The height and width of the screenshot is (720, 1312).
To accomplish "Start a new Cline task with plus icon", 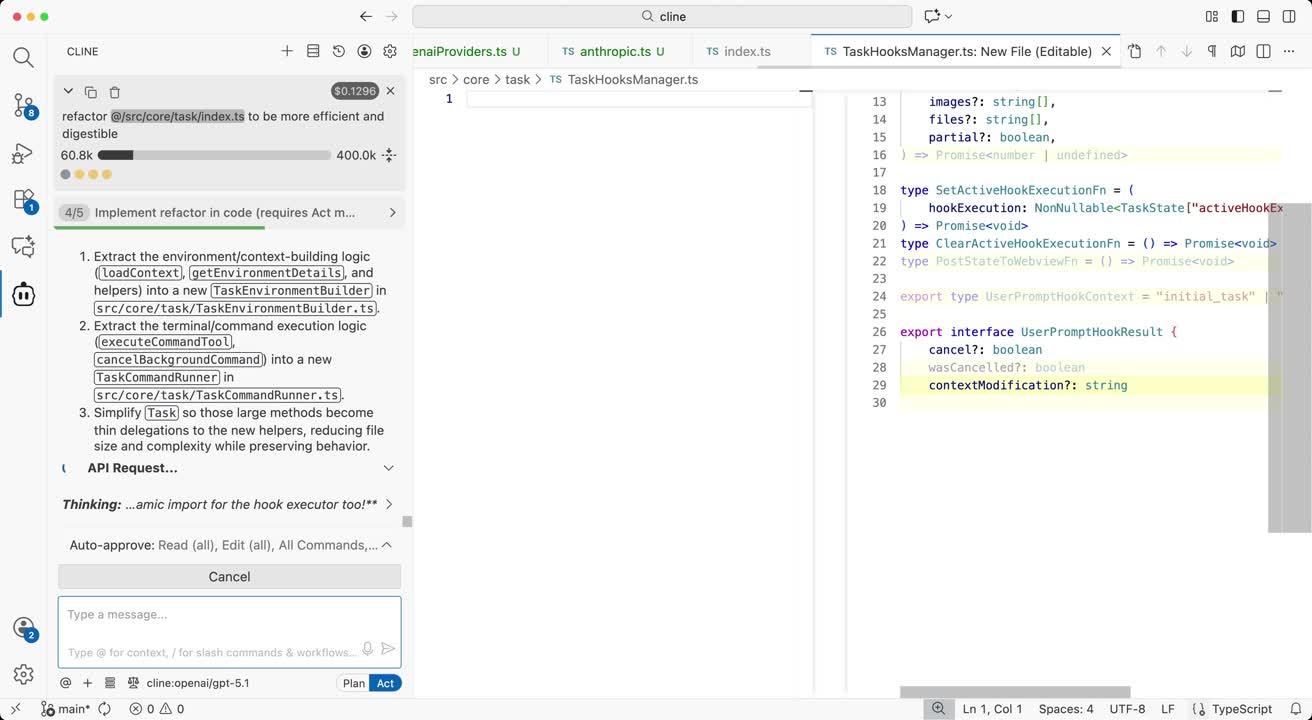I will tap(287, 51).
